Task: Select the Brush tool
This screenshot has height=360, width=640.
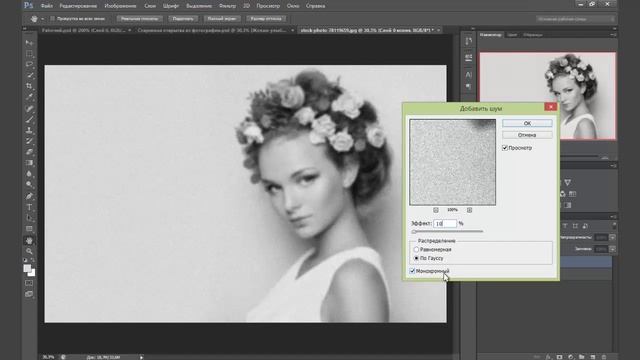Action: click(29, 120)
